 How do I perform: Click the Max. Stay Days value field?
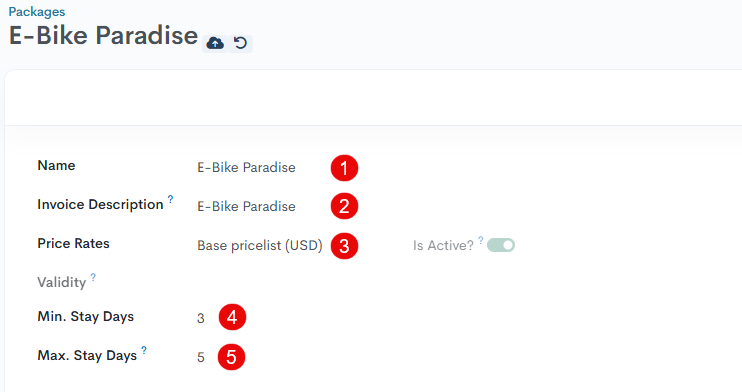click(x=201, y=357)
